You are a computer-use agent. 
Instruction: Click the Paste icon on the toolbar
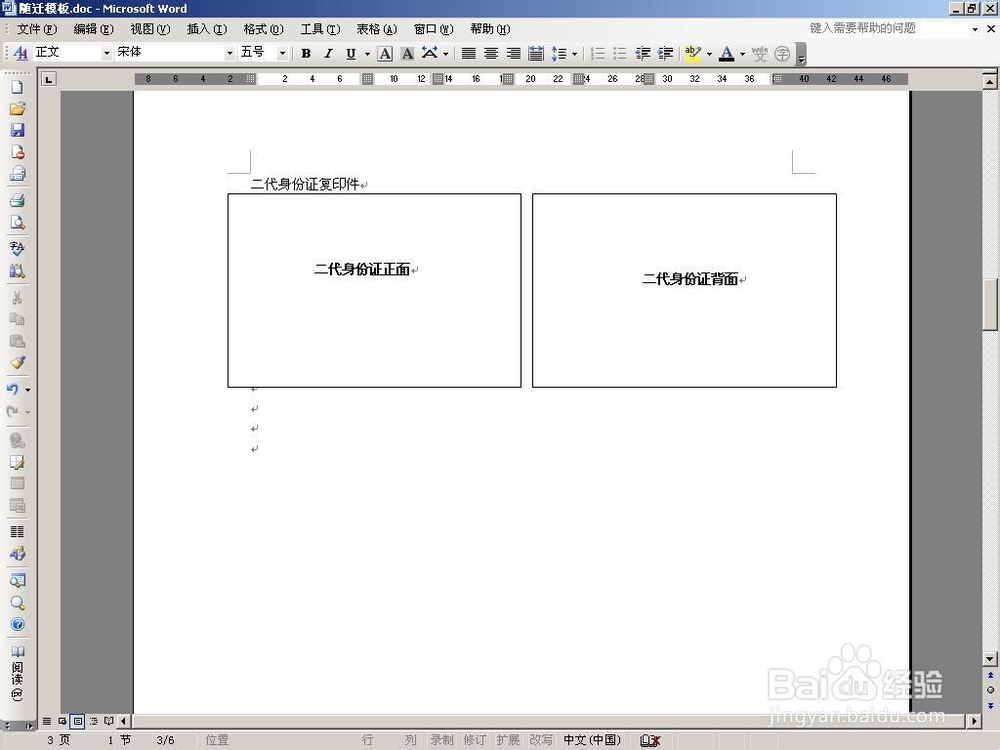[17, 340]
